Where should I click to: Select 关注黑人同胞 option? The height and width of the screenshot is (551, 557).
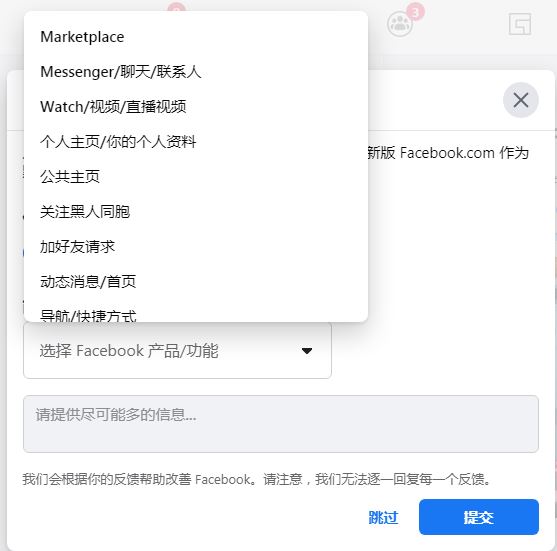point(196,211)
